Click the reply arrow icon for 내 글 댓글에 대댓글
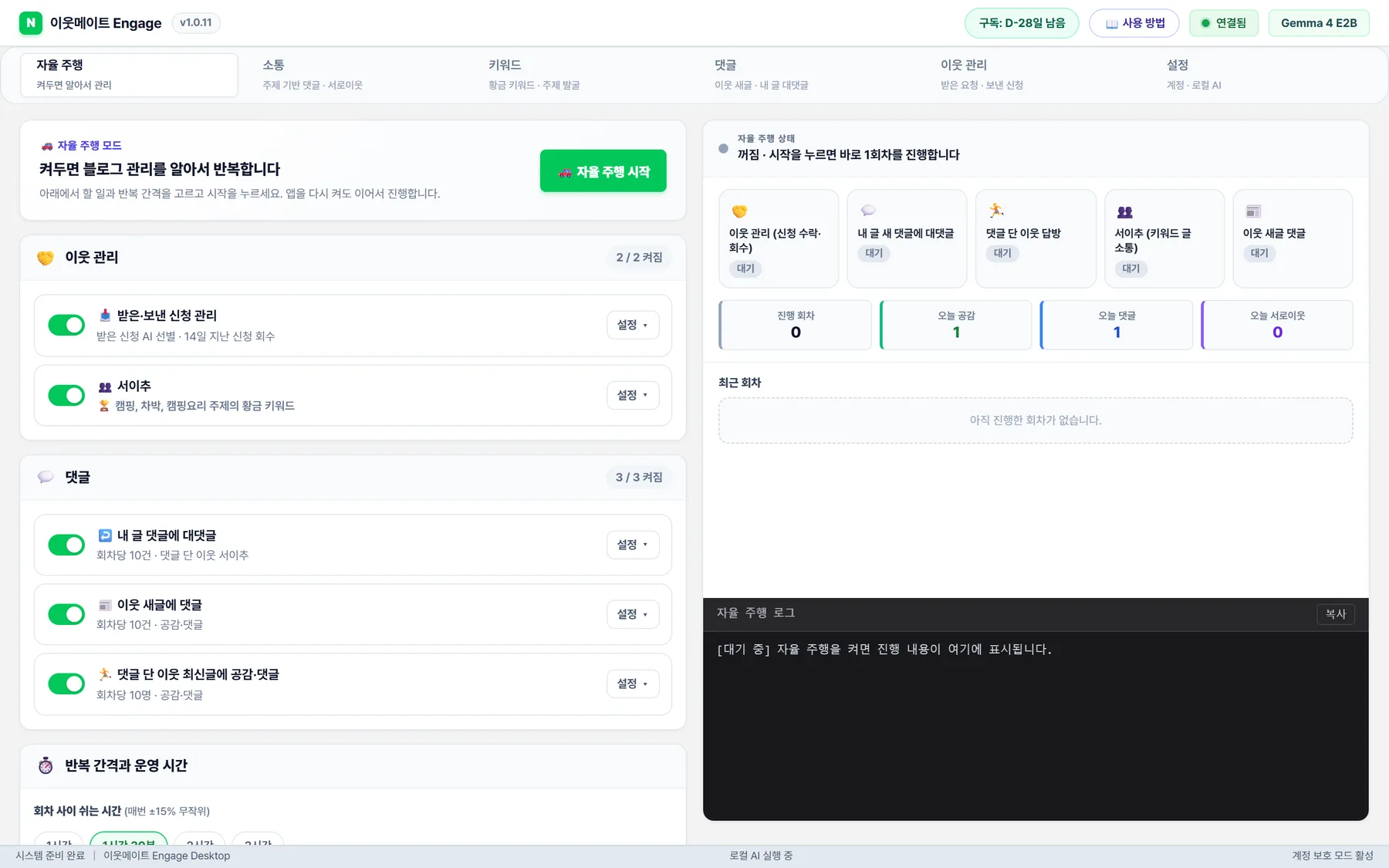This screenshot has width=1389, height=868. click(x=105, y=535)
